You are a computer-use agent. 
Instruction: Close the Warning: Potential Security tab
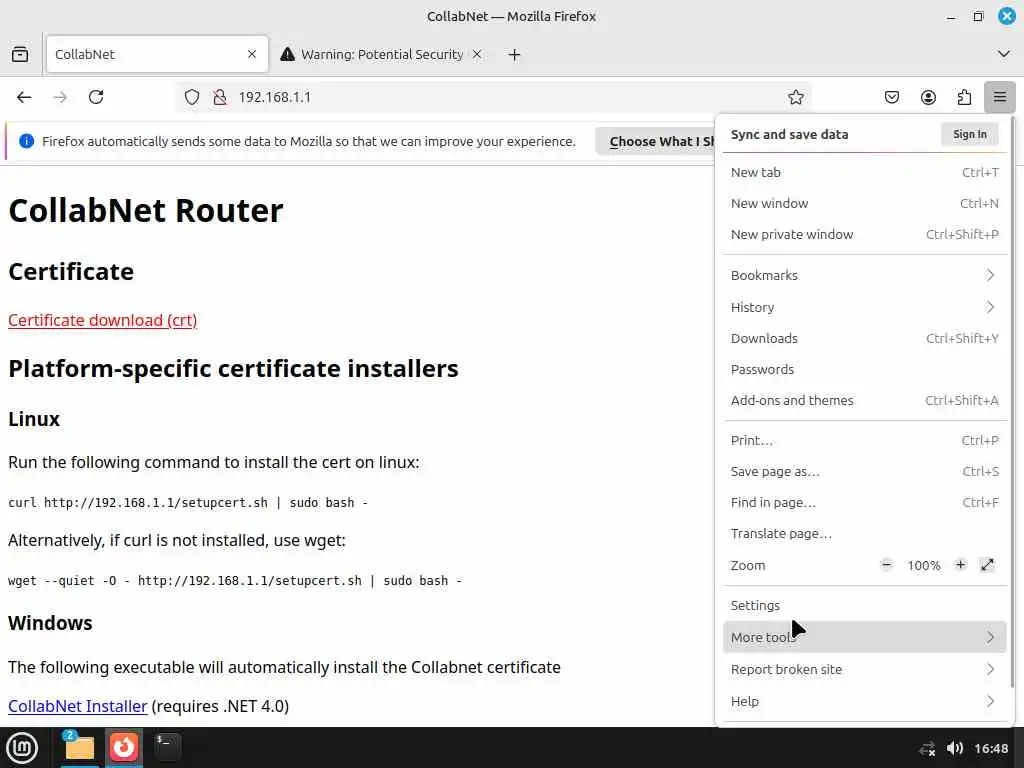(477, 54)
